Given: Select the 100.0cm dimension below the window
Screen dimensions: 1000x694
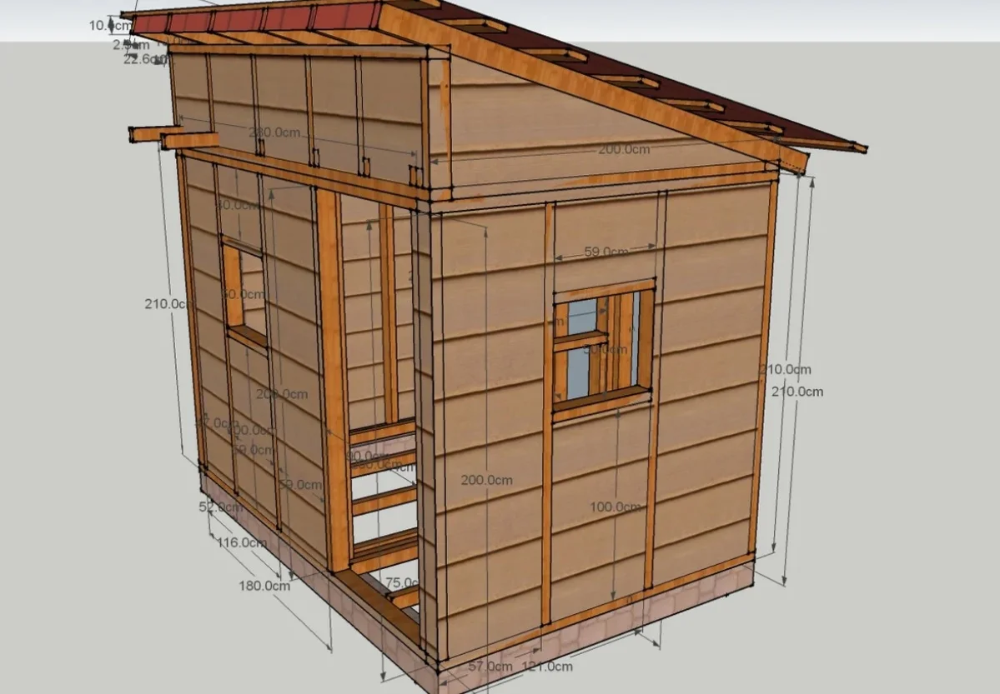Looking at the screenshot, I should tap(615, 507).
